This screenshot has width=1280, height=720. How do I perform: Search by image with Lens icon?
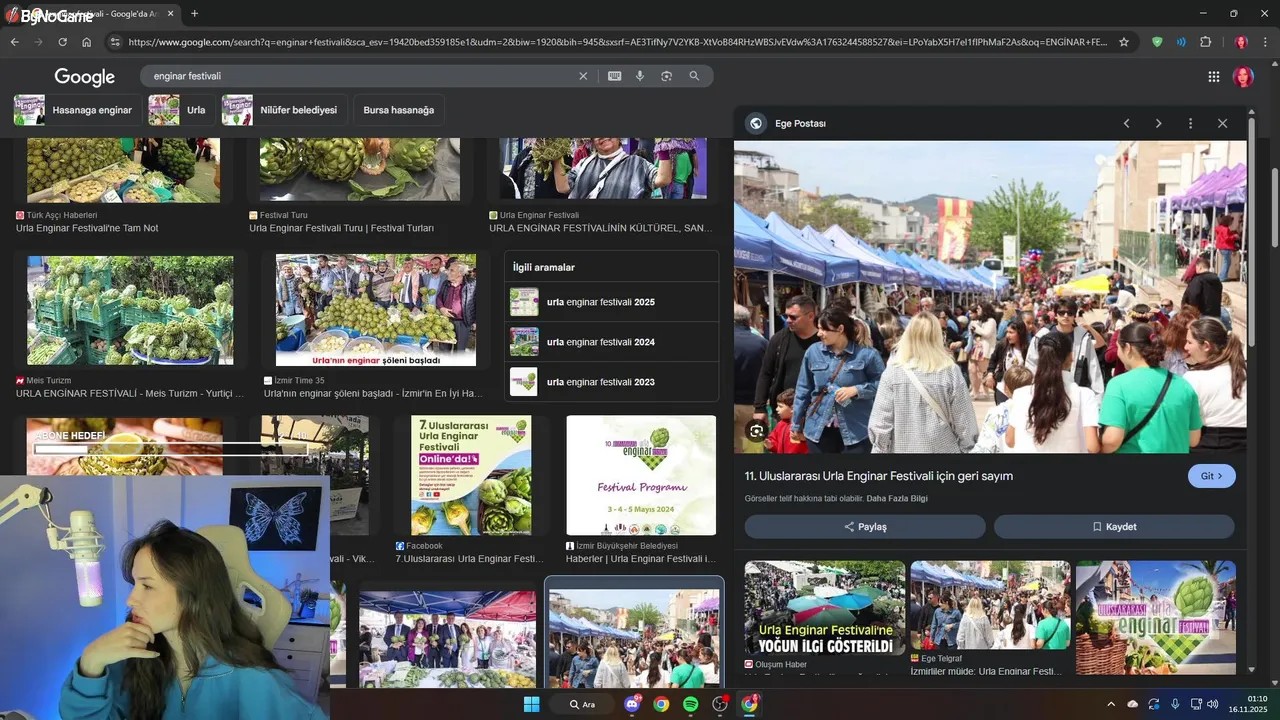[666, 76]
